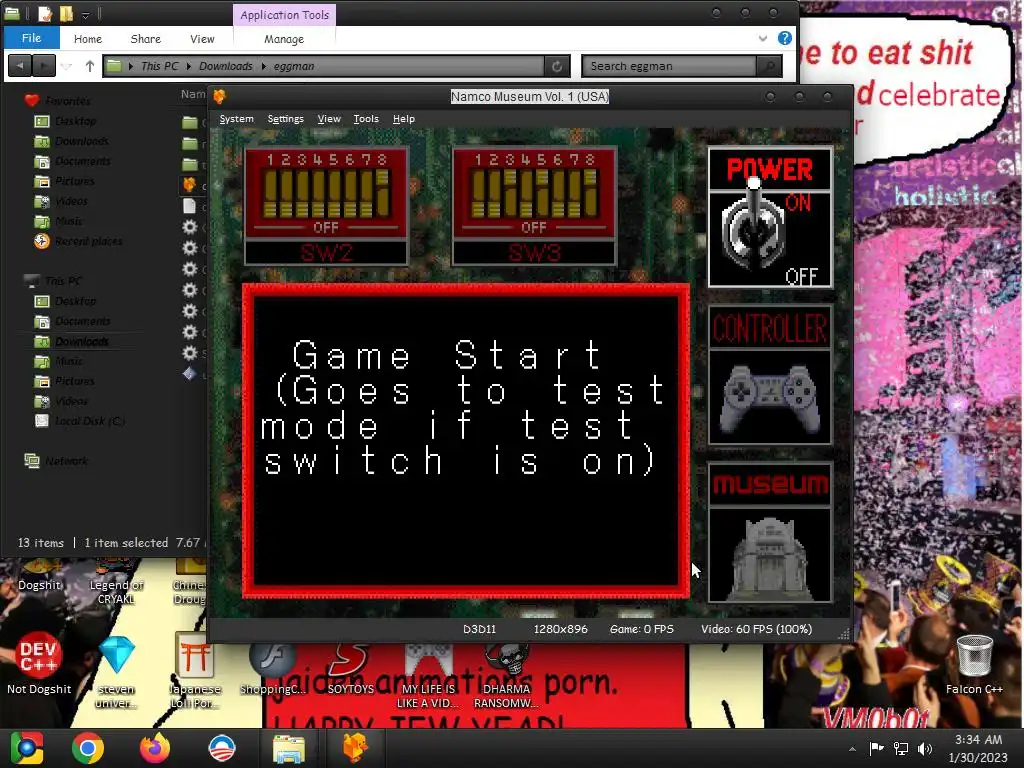The image size is (1024, 768).
Task: Open the volume control tray icon
Action: [924, 748]
